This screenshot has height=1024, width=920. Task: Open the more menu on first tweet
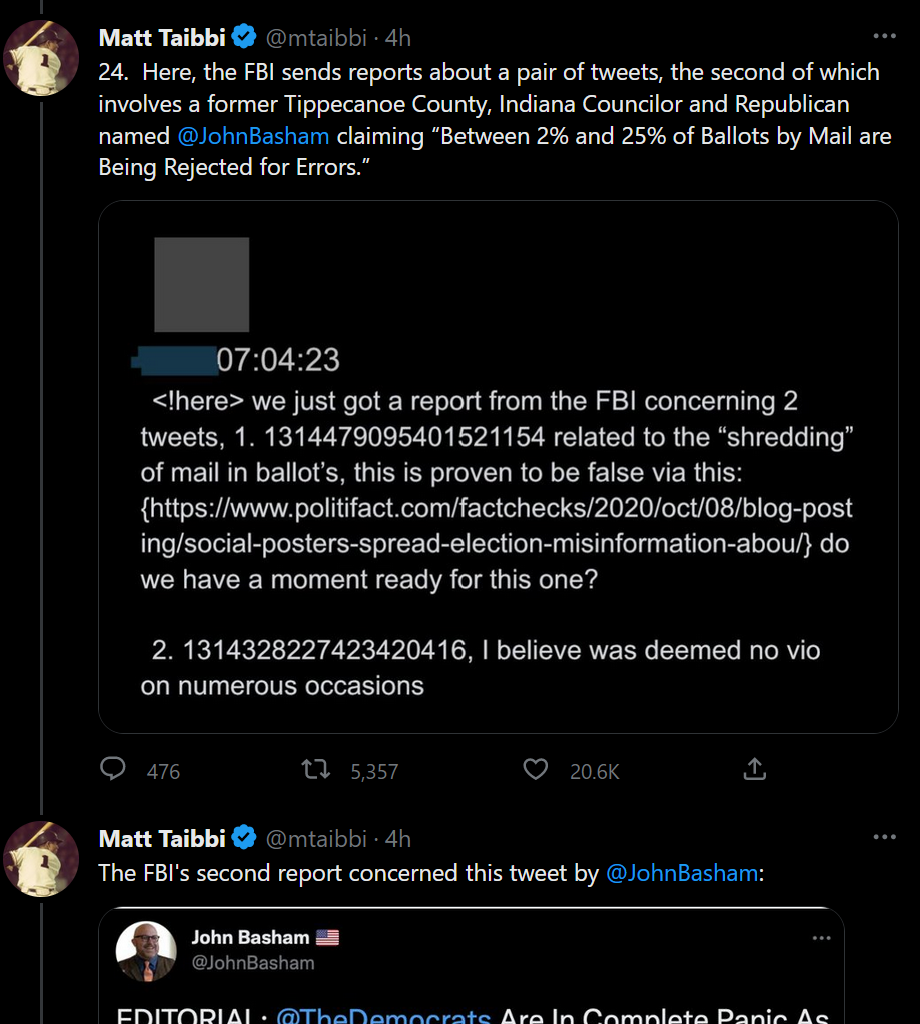[884, 37]
